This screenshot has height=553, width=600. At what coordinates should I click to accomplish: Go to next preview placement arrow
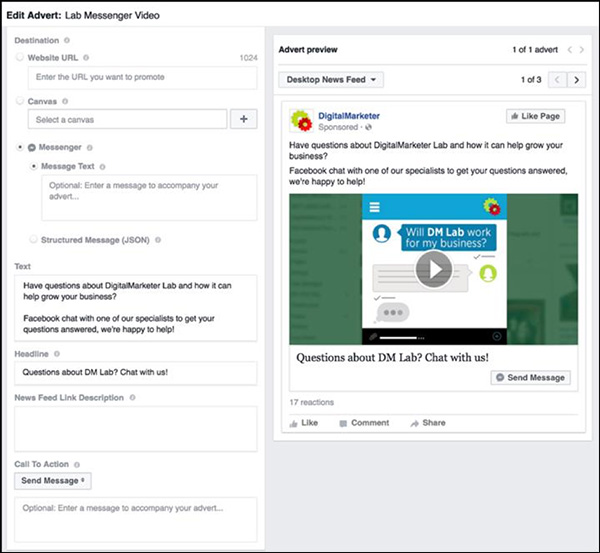[576, 80]
